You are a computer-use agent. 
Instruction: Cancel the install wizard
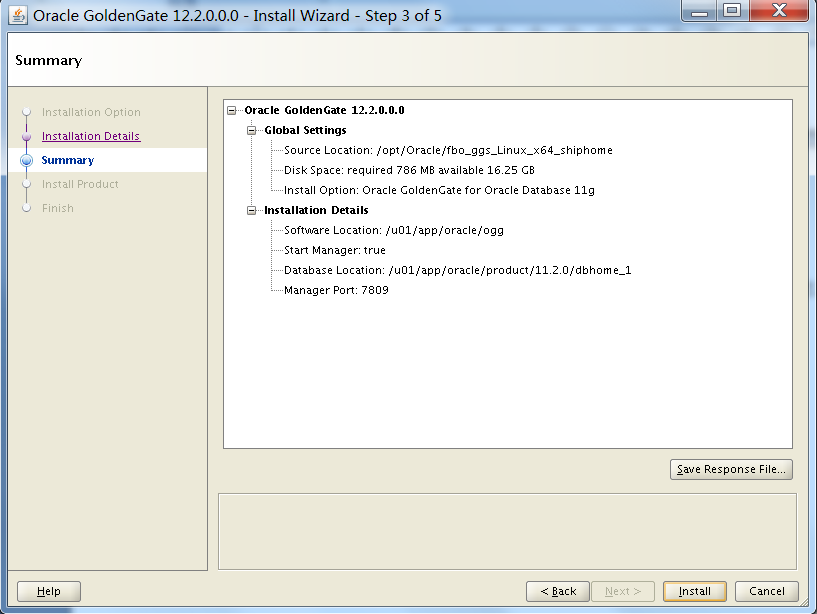[766, 591]
